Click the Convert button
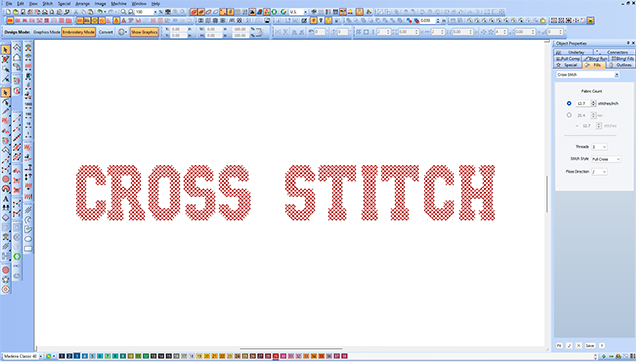The image size is (636, 362). tap(105, 32)
